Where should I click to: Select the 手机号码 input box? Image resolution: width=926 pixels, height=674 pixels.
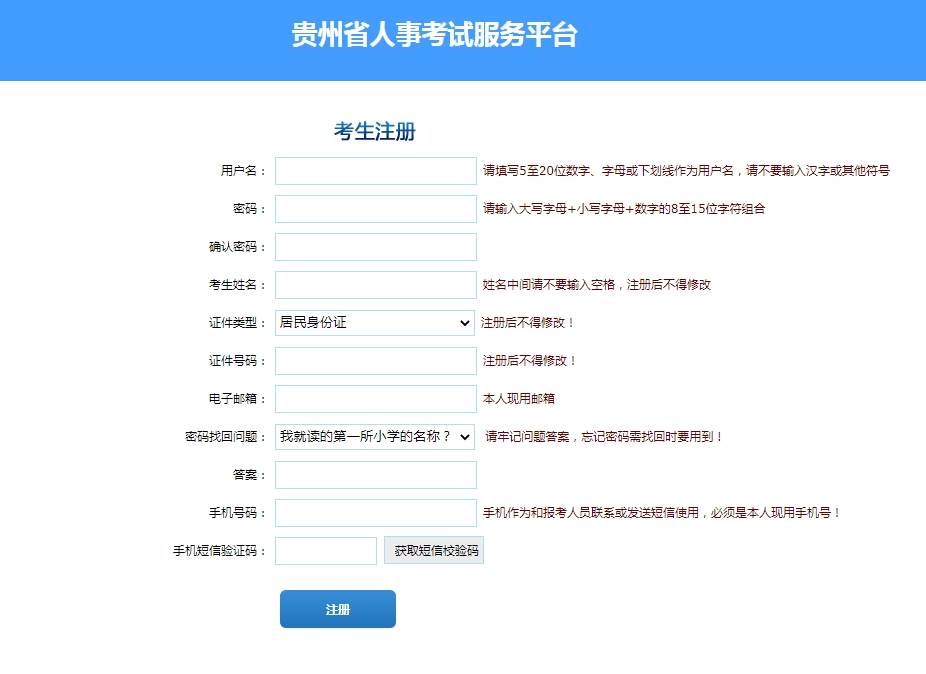pos(376,513)
